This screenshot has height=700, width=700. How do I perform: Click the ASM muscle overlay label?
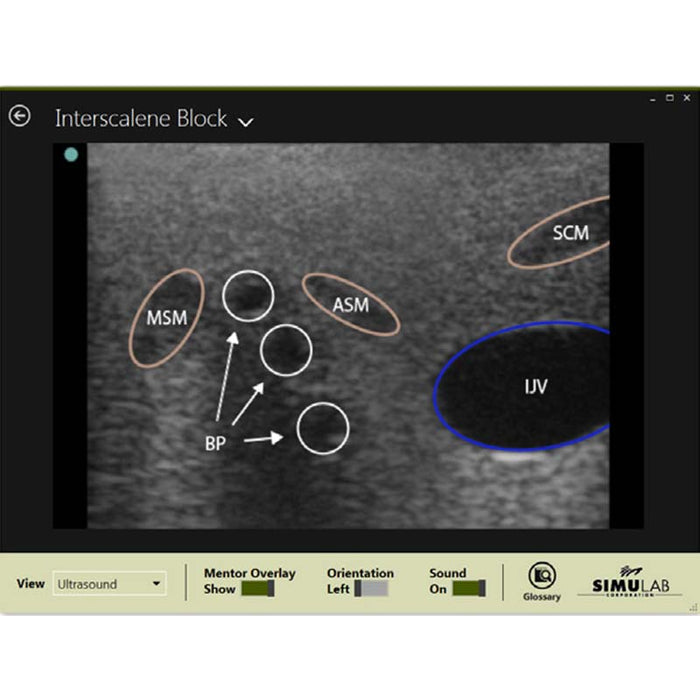(351, 304)
